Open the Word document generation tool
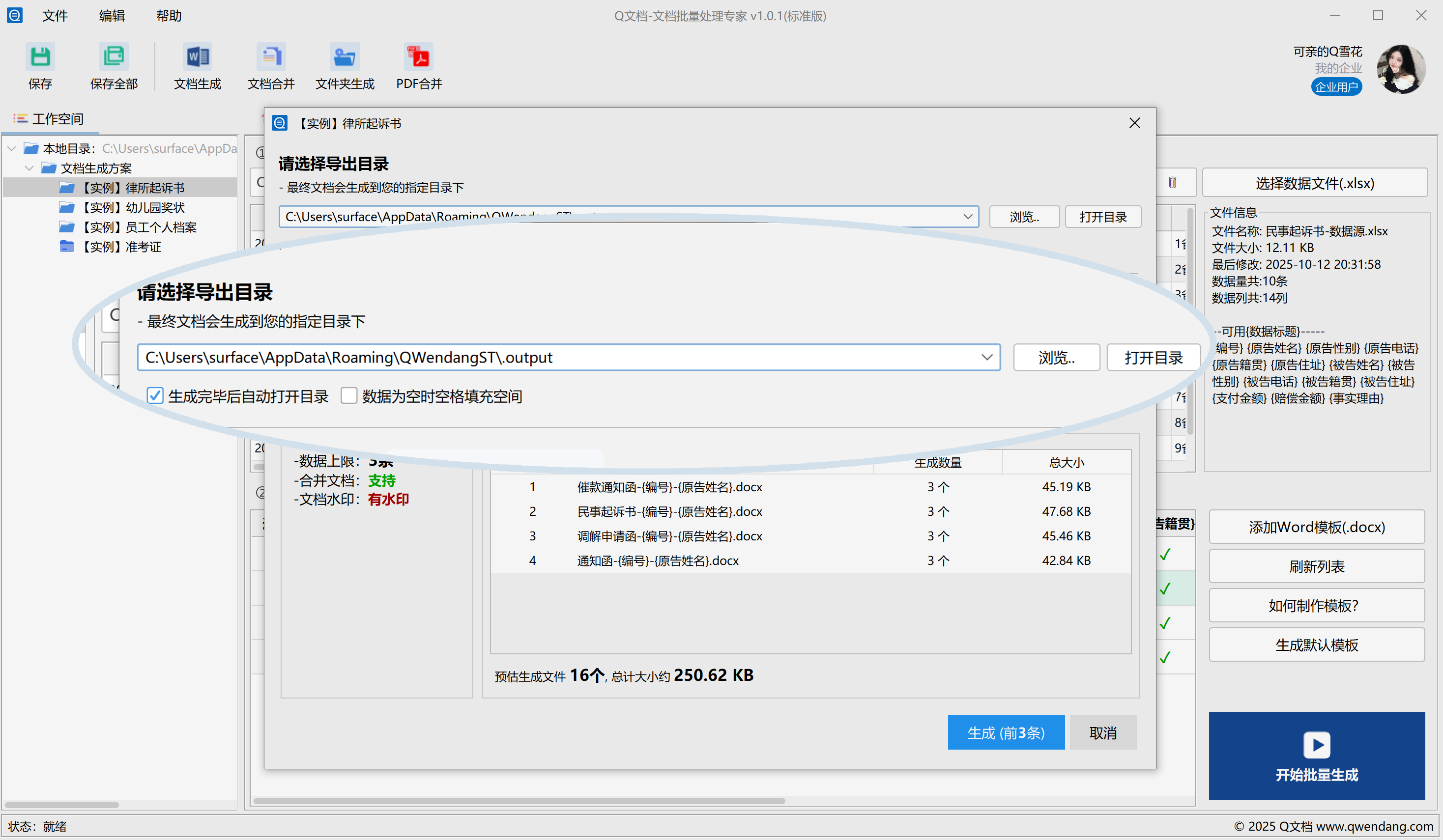1443x840 pixels. coord(198,57)
